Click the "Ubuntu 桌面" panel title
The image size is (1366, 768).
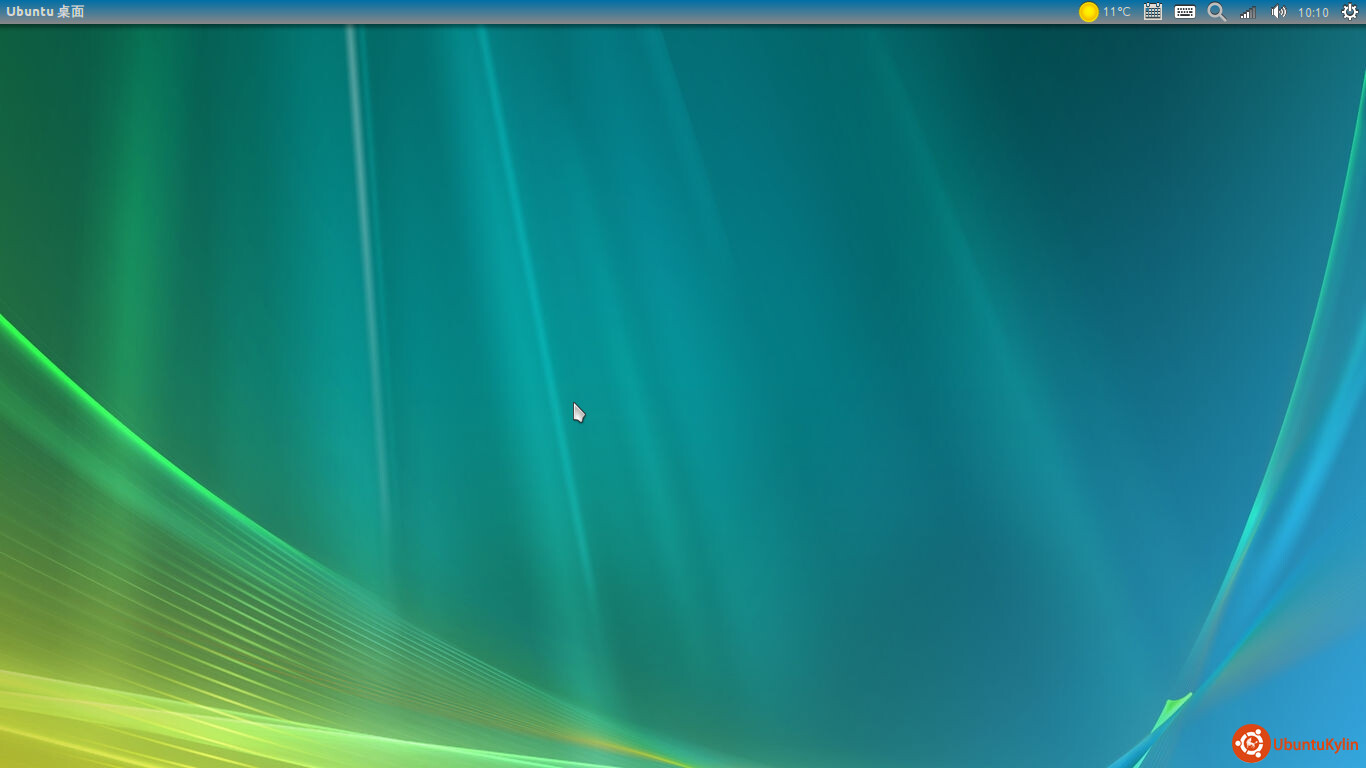point(45,12)
